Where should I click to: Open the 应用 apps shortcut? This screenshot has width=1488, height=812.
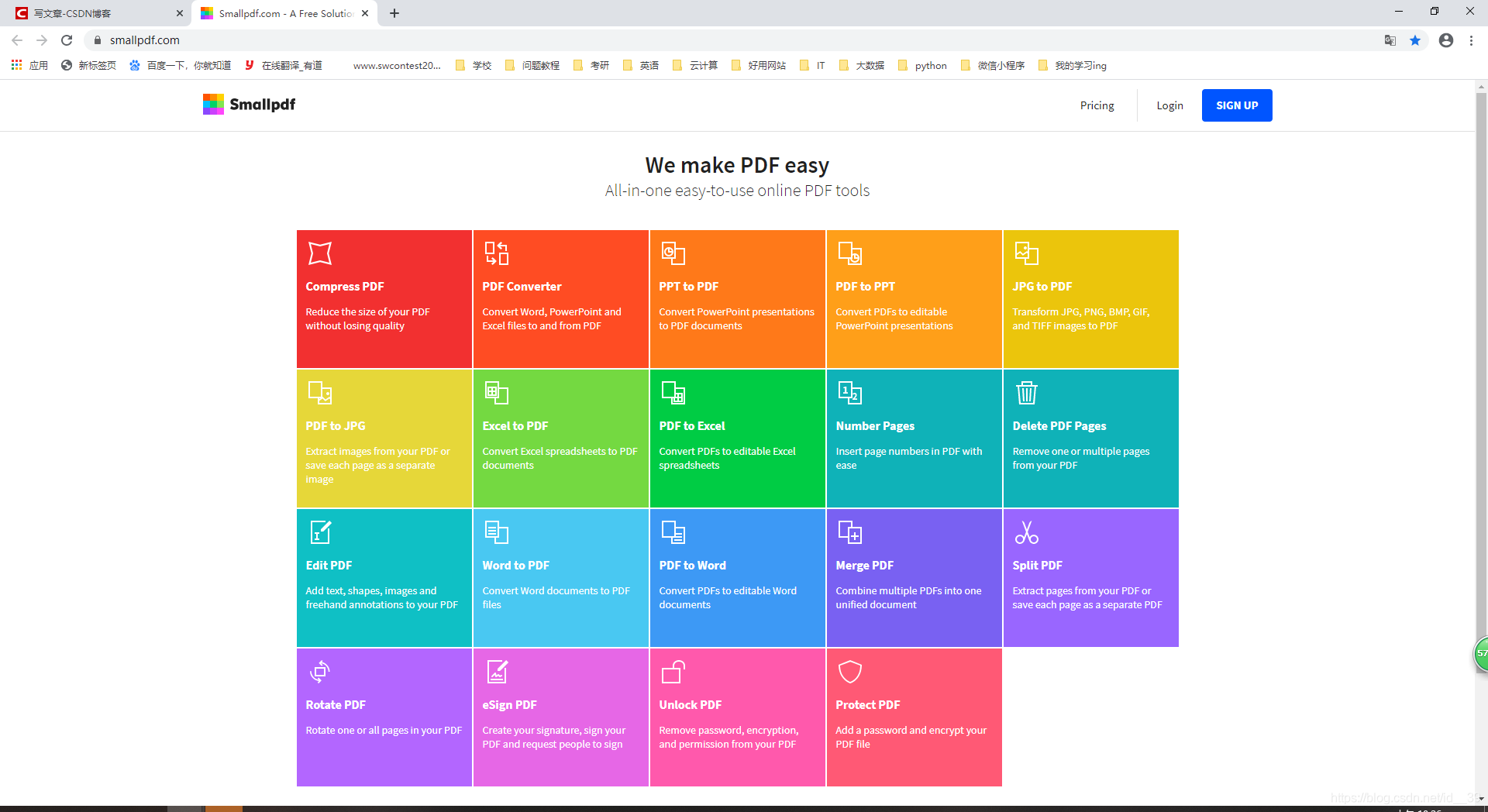coord(29,66)
